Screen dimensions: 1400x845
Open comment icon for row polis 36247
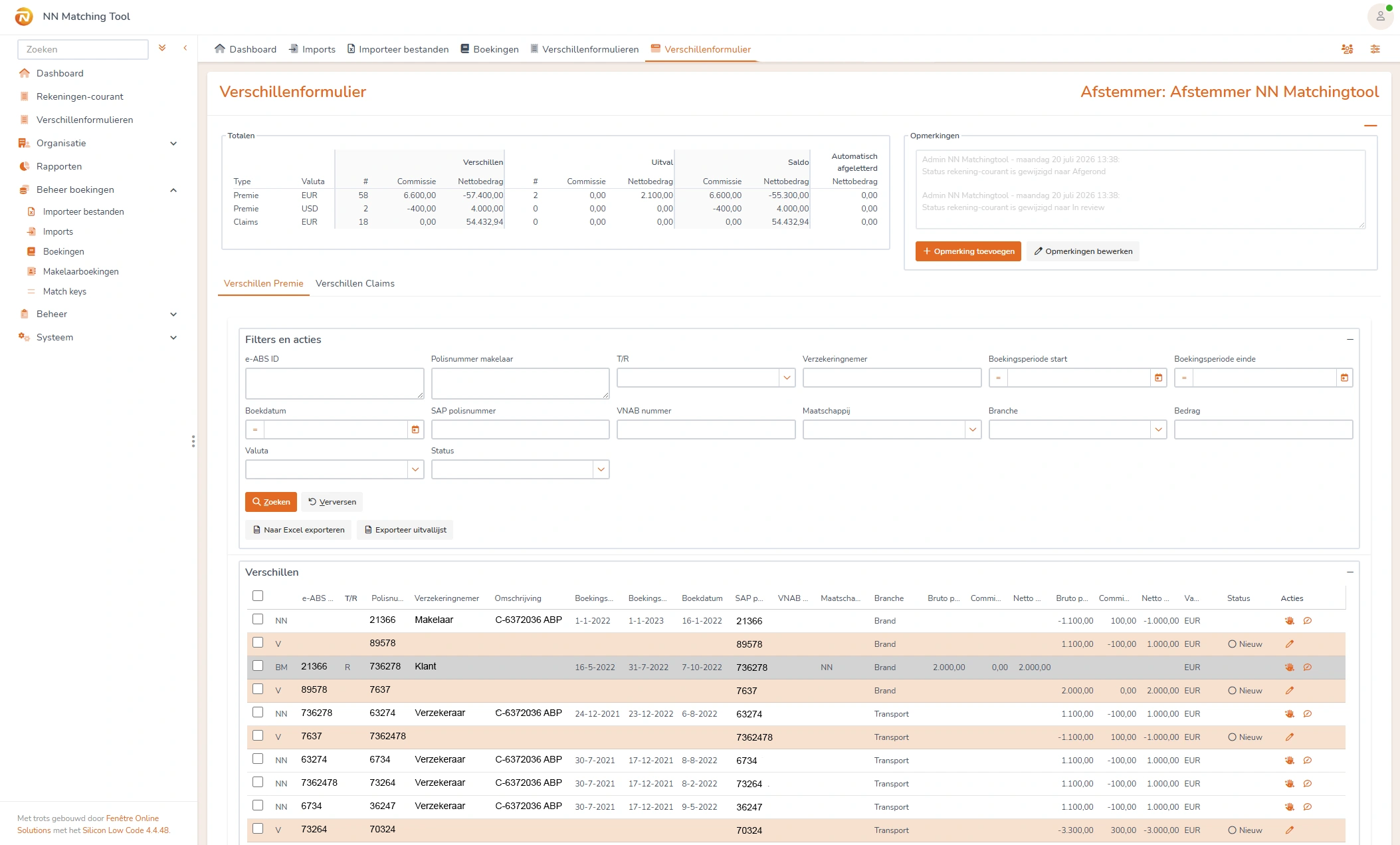(1307, 806)
